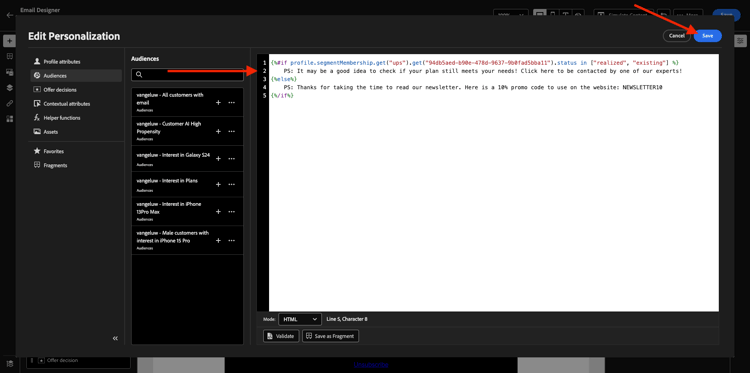Add 'Interest in Plans' audience

(x=218, y=185)
